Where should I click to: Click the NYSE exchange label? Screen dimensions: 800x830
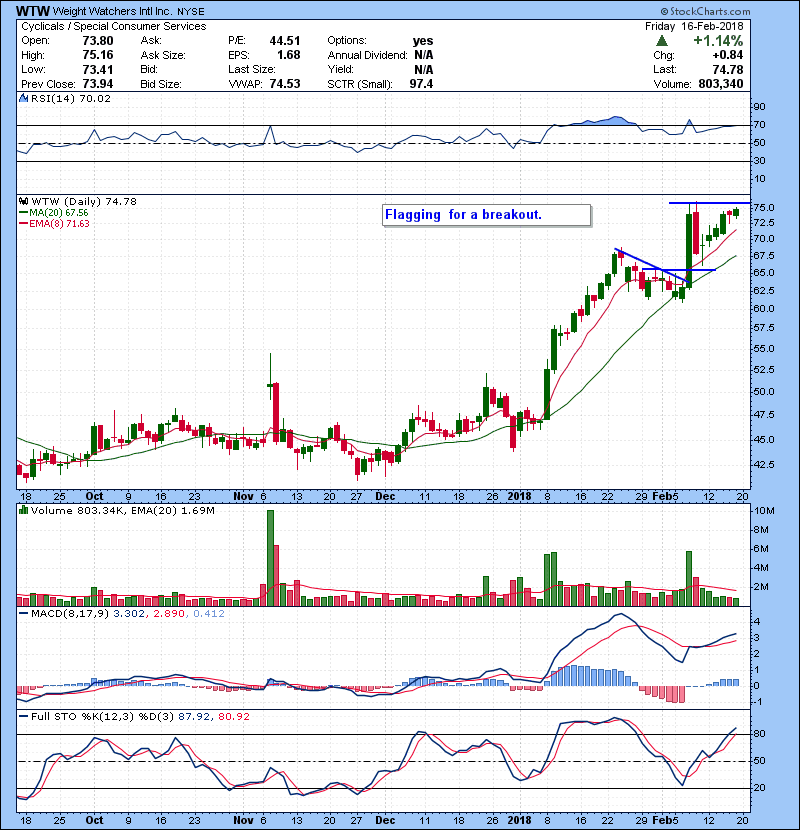[191, 12]
